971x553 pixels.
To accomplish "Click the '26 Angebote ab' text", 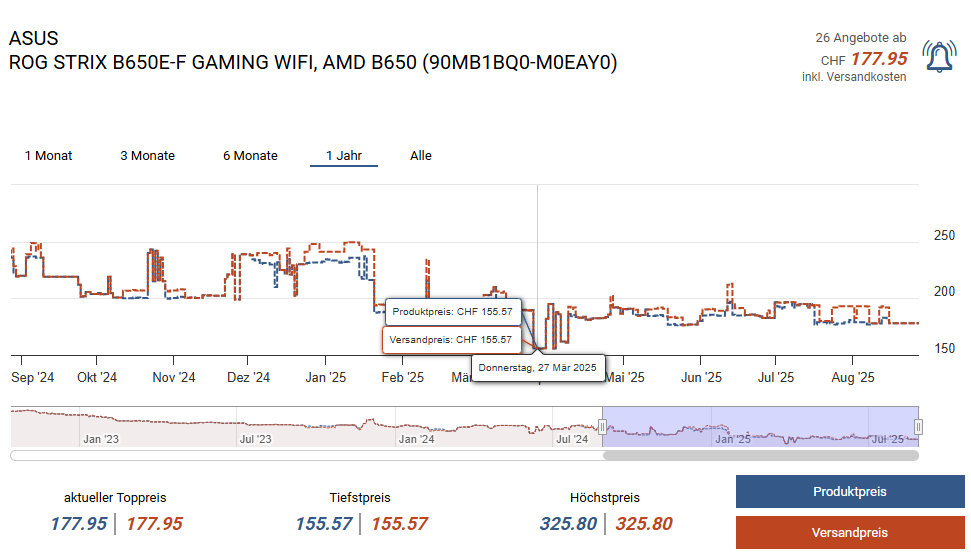I will (861, 38).
